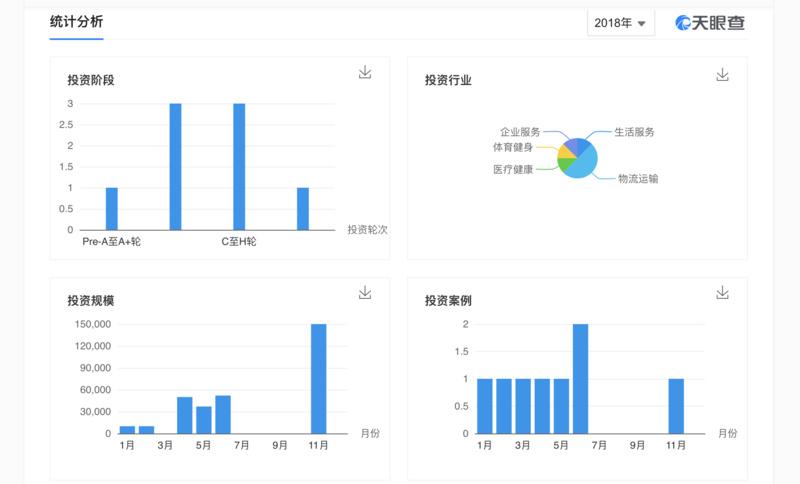Click the 企业服务 pie label

click(x=520, y=132)
